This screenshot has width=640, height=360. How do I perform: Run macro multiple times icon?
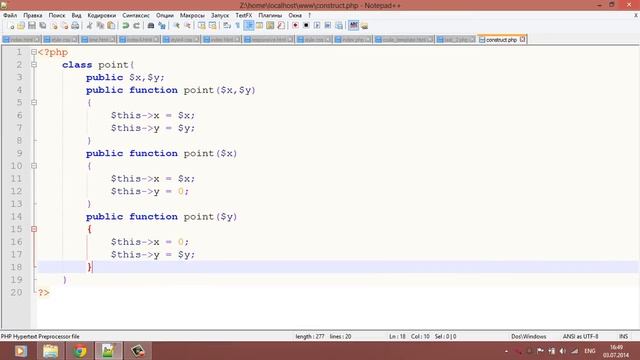tap(327, 26)
